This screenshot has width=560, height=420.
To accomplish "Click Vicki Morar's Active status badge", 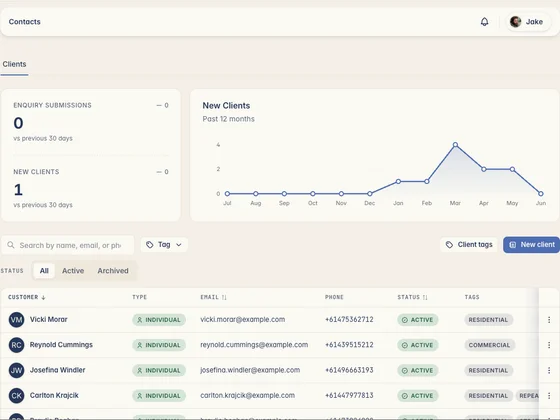I will [418, 320].
